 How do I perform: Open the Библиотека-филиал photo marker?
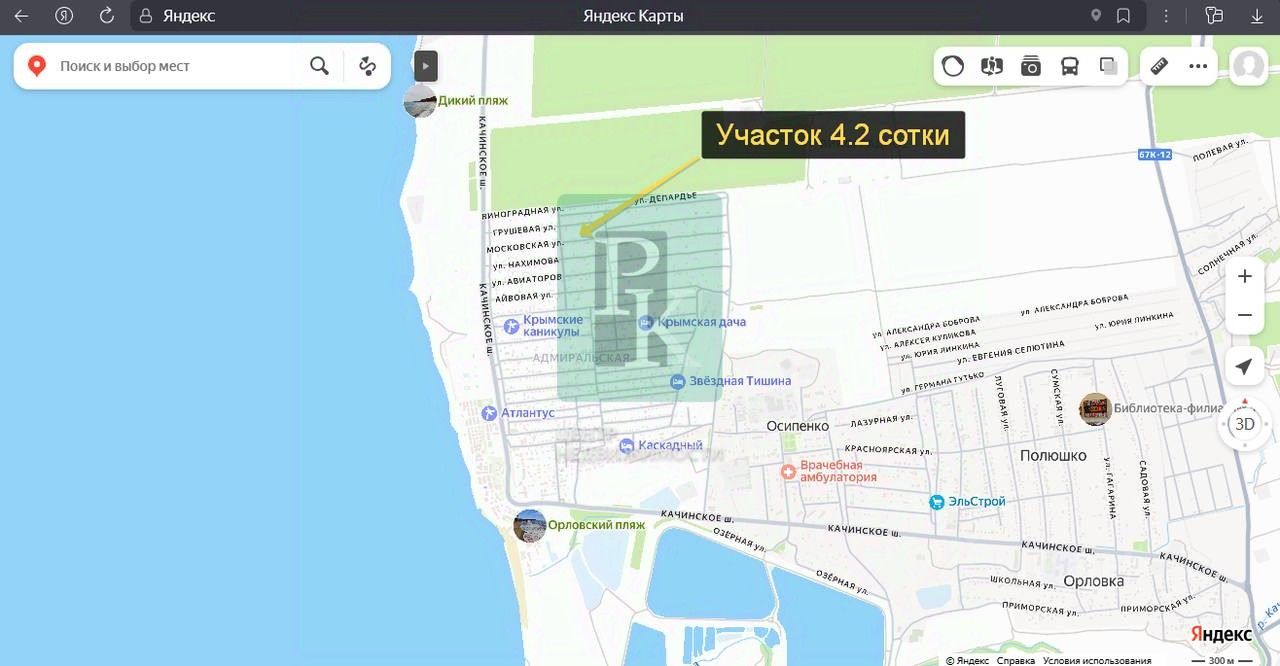pos(1095,409)
